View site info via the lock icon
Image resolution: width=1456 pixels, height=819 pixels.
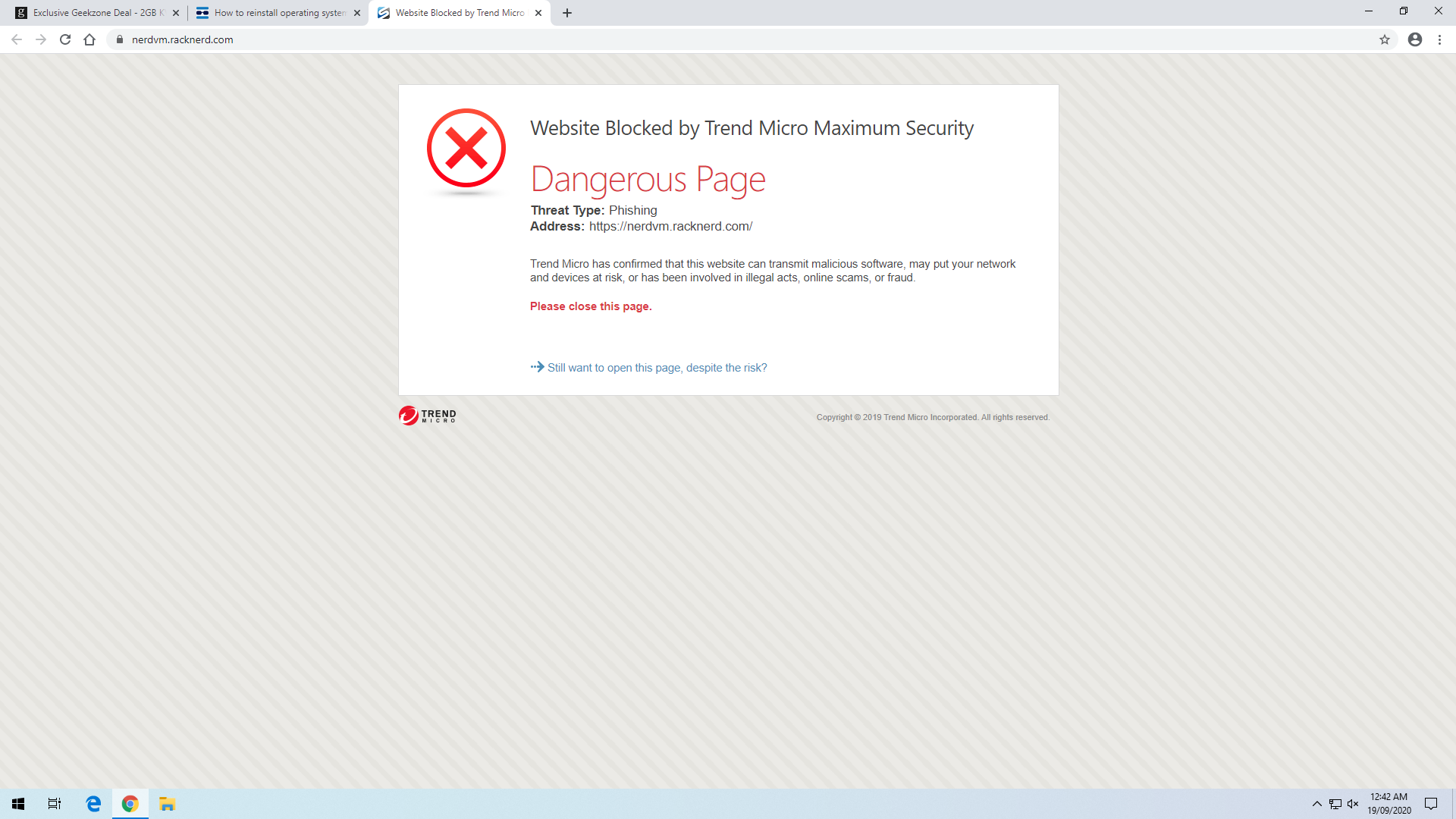[x=119, y=39]
